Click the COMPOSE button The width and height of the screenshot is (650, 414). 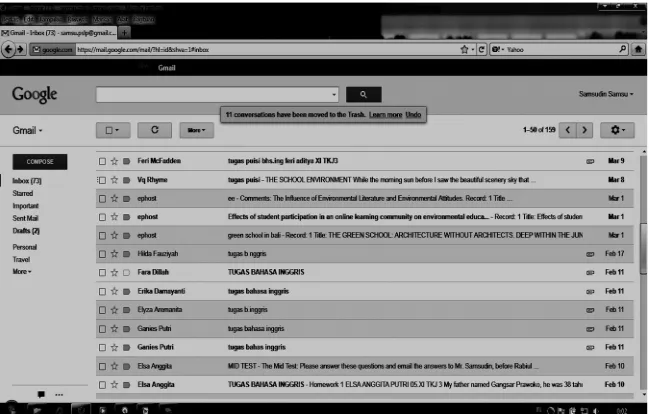pyautogui.click(x=40, y=162)
